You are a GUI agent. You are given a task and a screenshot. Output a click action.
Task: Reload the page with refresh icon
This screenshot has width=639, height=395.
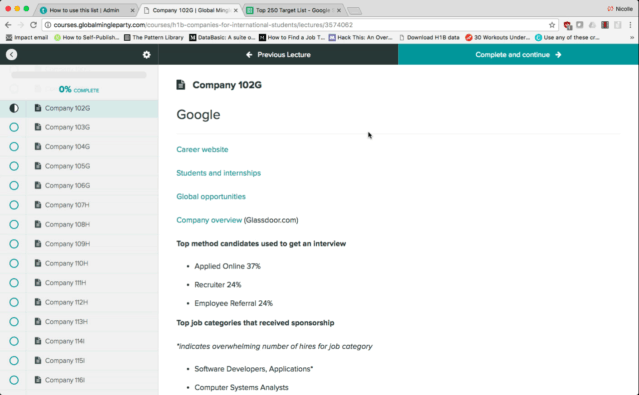(33, 25)
